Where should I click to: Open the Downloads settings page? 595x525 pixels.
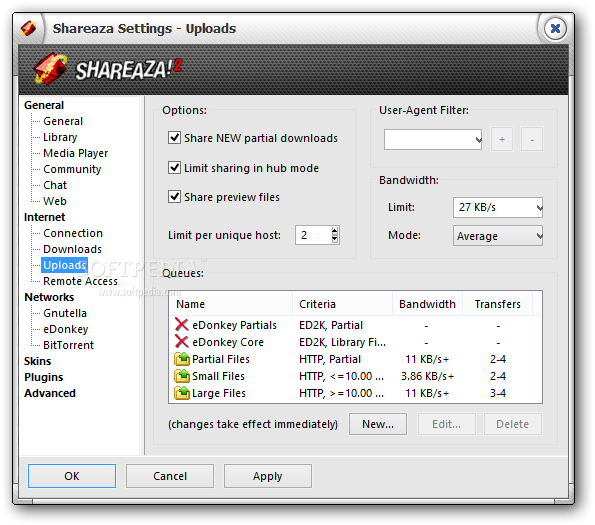[x=72, y=249]
